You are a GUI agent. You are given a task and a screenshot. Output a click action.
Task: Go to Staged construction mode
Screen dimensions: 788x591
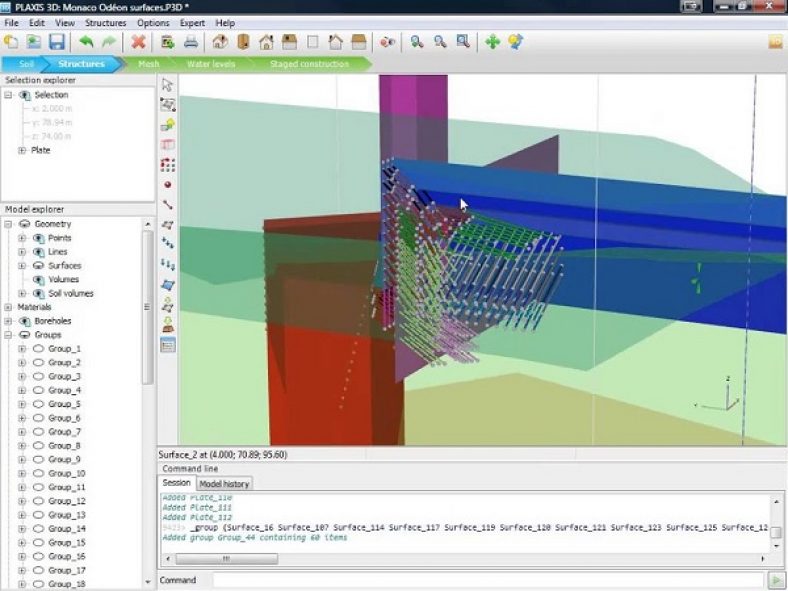point(309,64)
